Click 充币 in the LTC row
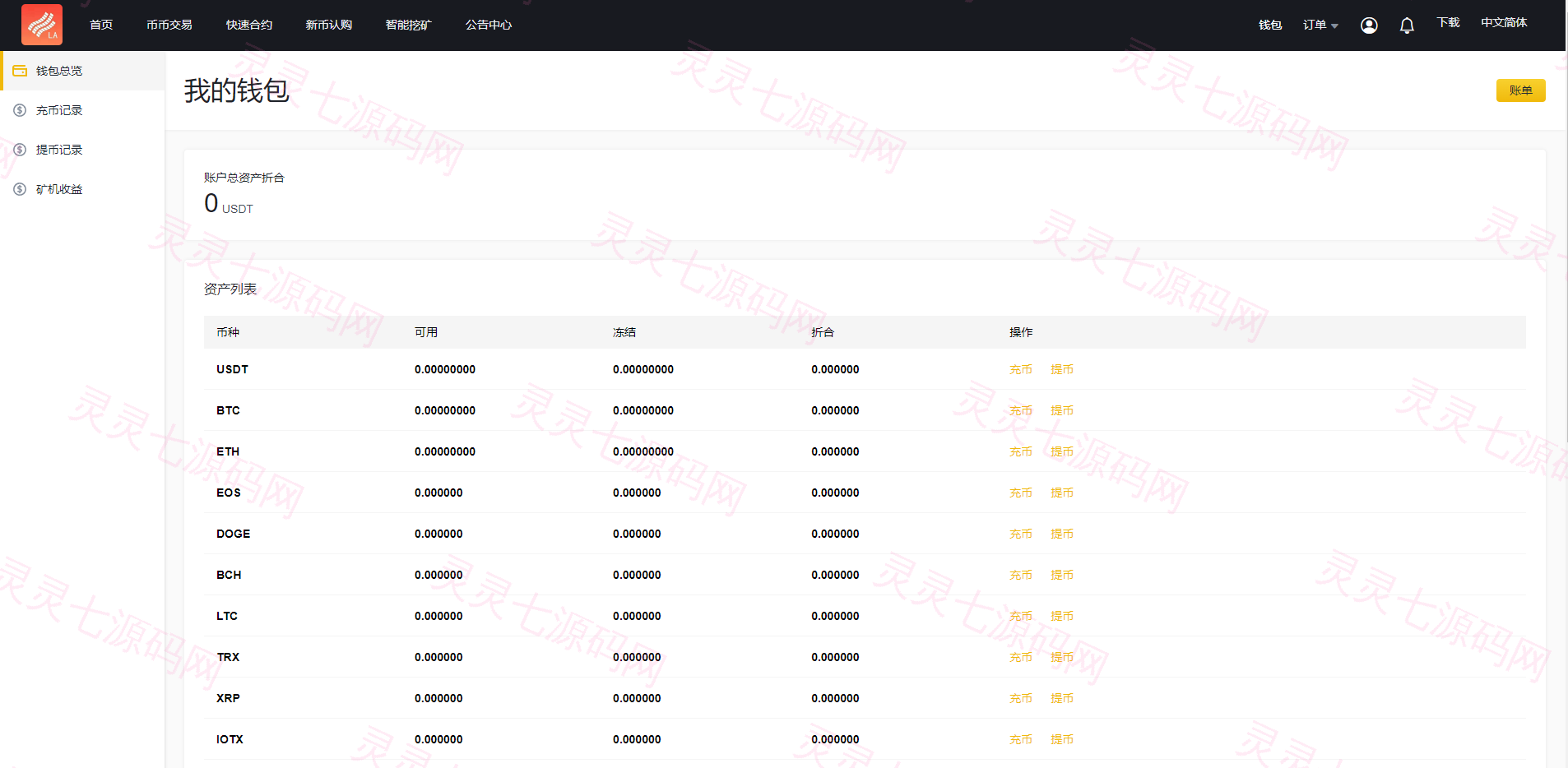The height and width of the screenshot is (768, 1568). click(x=1021, y=616)
